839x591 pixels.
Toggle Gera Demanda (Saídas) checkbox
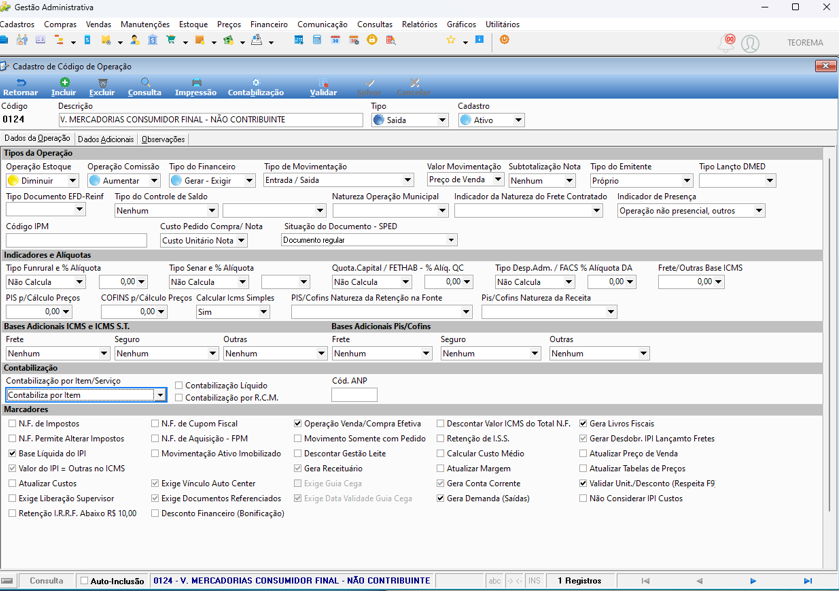click(x=440, y=498)
